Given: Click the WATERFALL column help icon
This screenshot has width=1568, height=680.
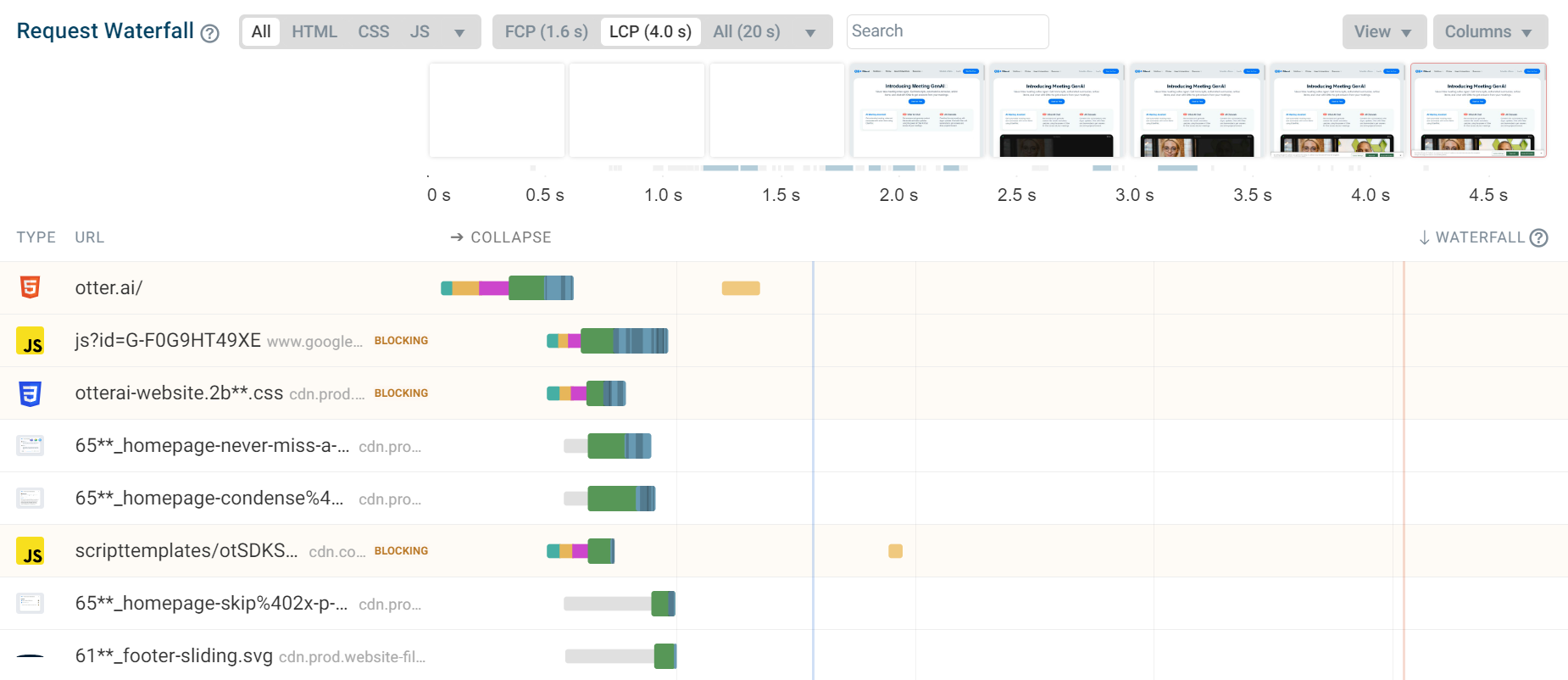Looking at the screenshot, I should click(1539, 238).
